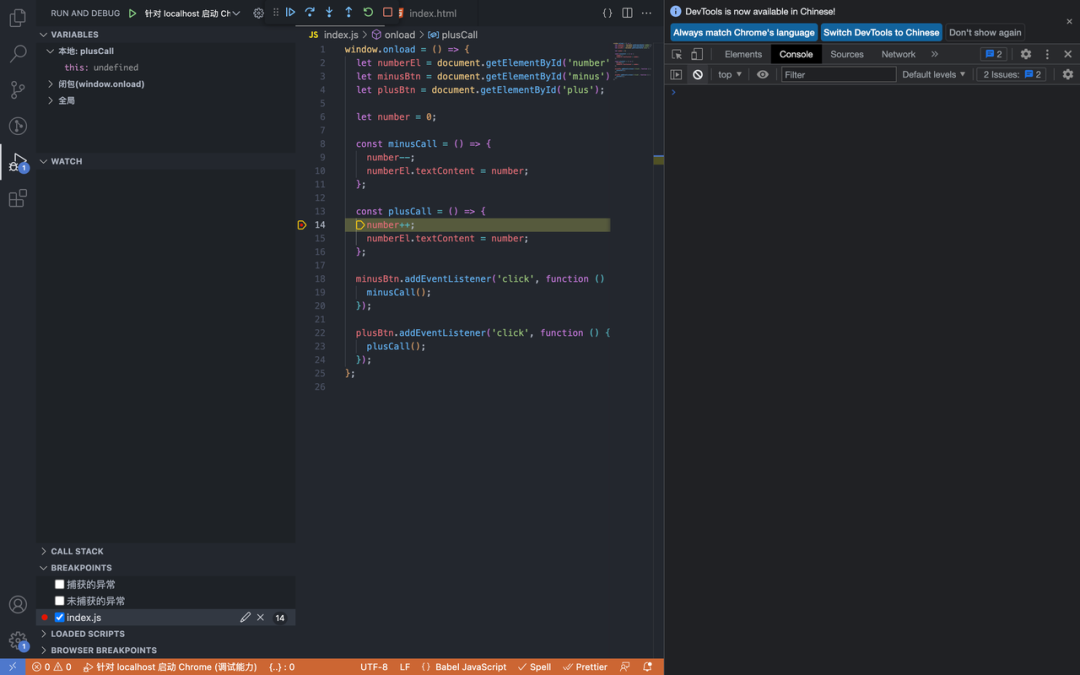Viewport: 1080px width, 675px height.
Task: Restart the debug session
Action: [368, 12]
